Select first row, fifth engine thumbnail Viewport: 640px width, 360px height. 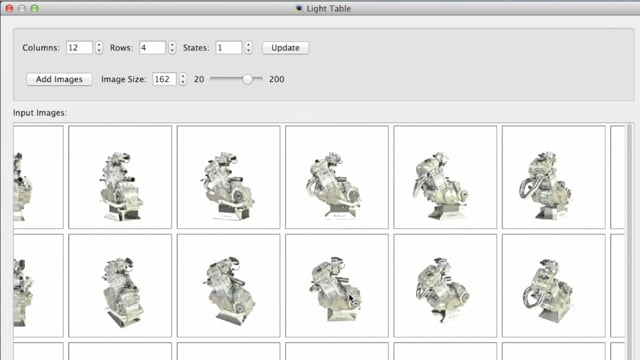tap(445, 177)
